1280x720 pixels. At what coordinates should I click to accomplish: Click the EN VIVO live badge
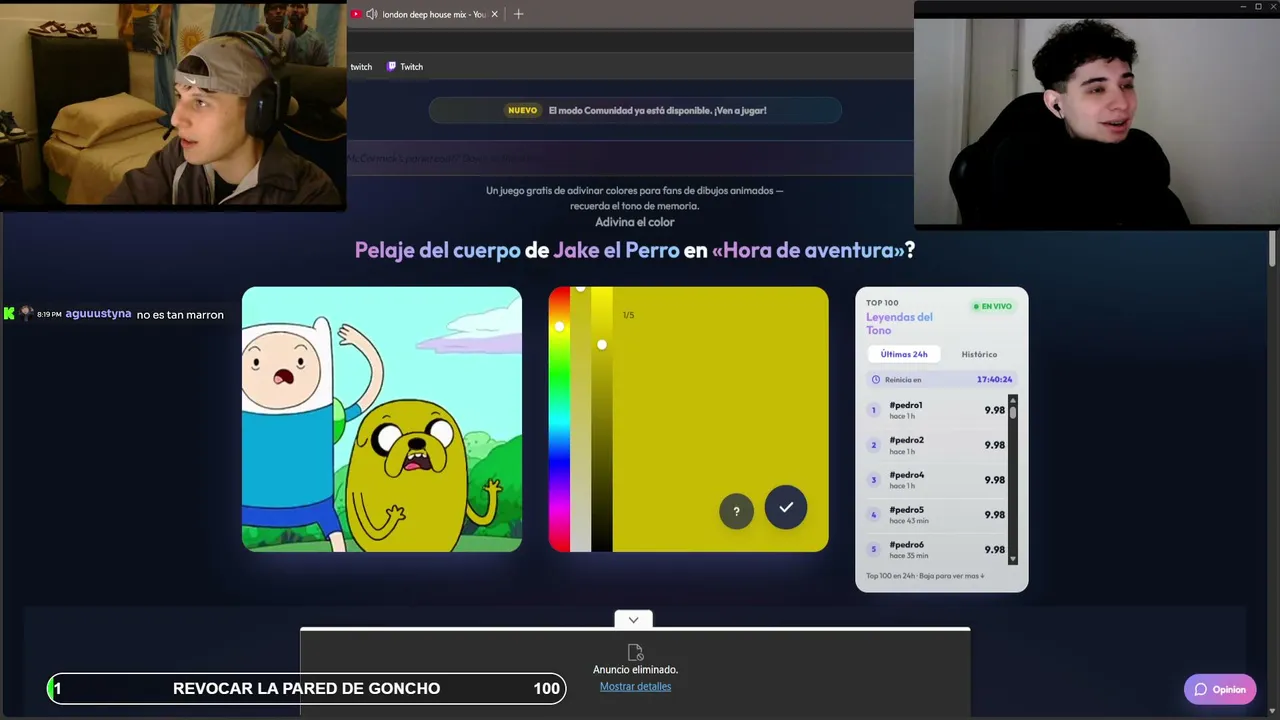(x=992, y=306)
